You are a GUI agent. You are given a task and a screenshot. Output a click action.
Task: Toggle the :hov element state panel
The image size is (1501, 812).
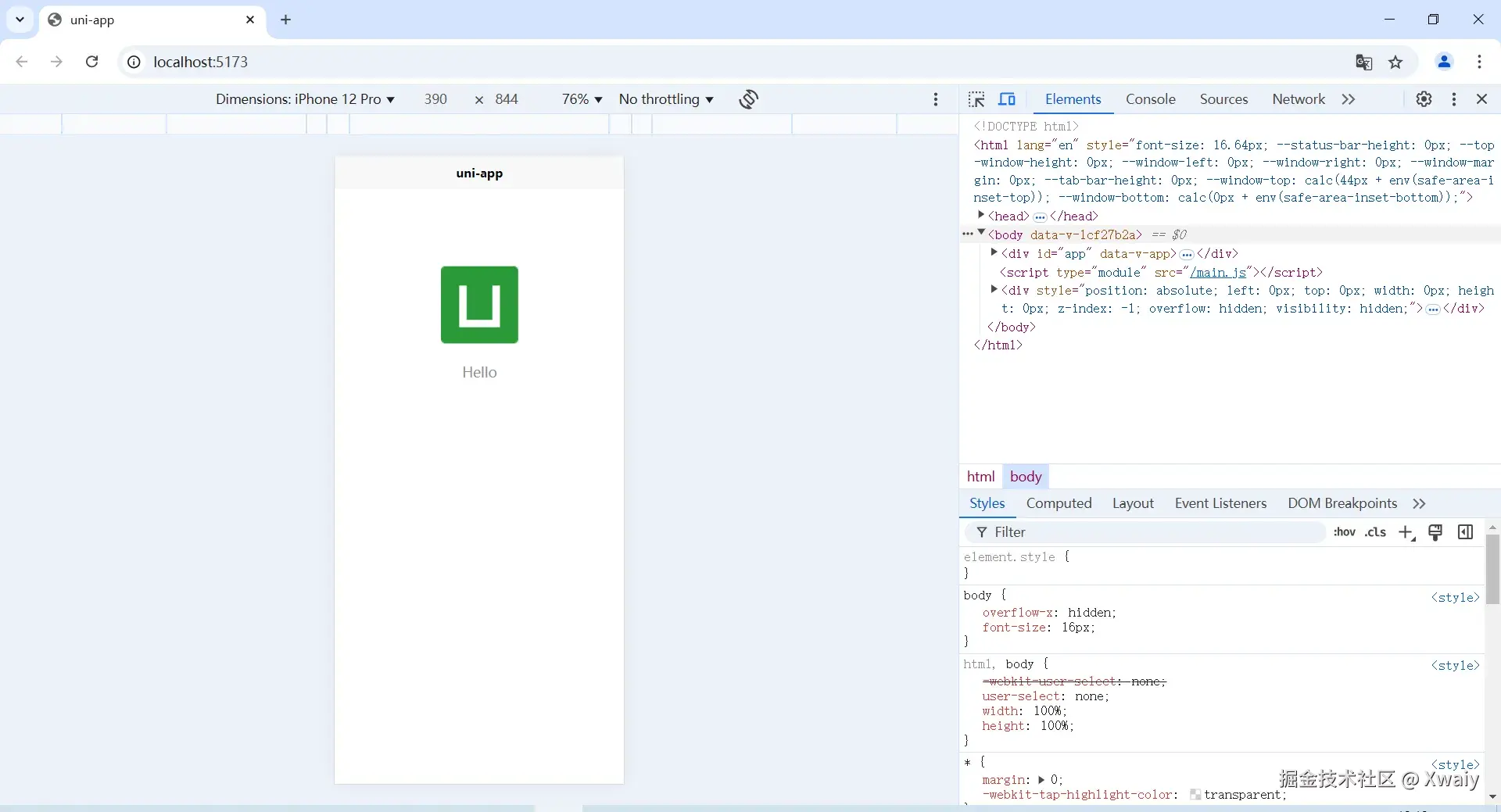[1344, 532]
